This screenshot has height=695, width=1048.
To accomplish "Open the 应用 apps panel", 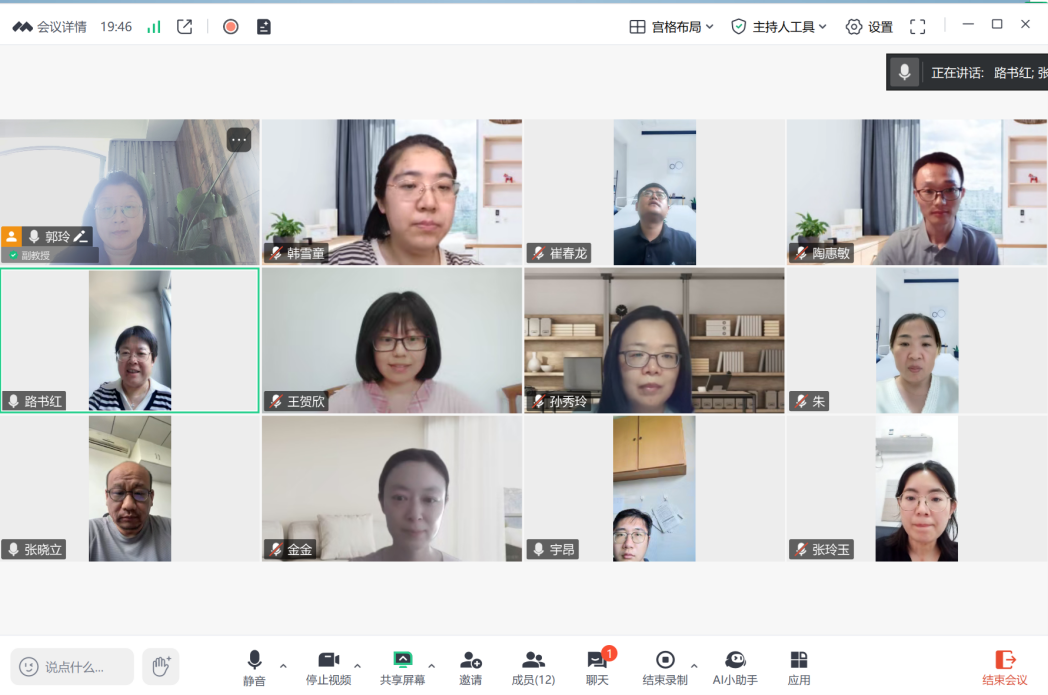I will [799, 668].
